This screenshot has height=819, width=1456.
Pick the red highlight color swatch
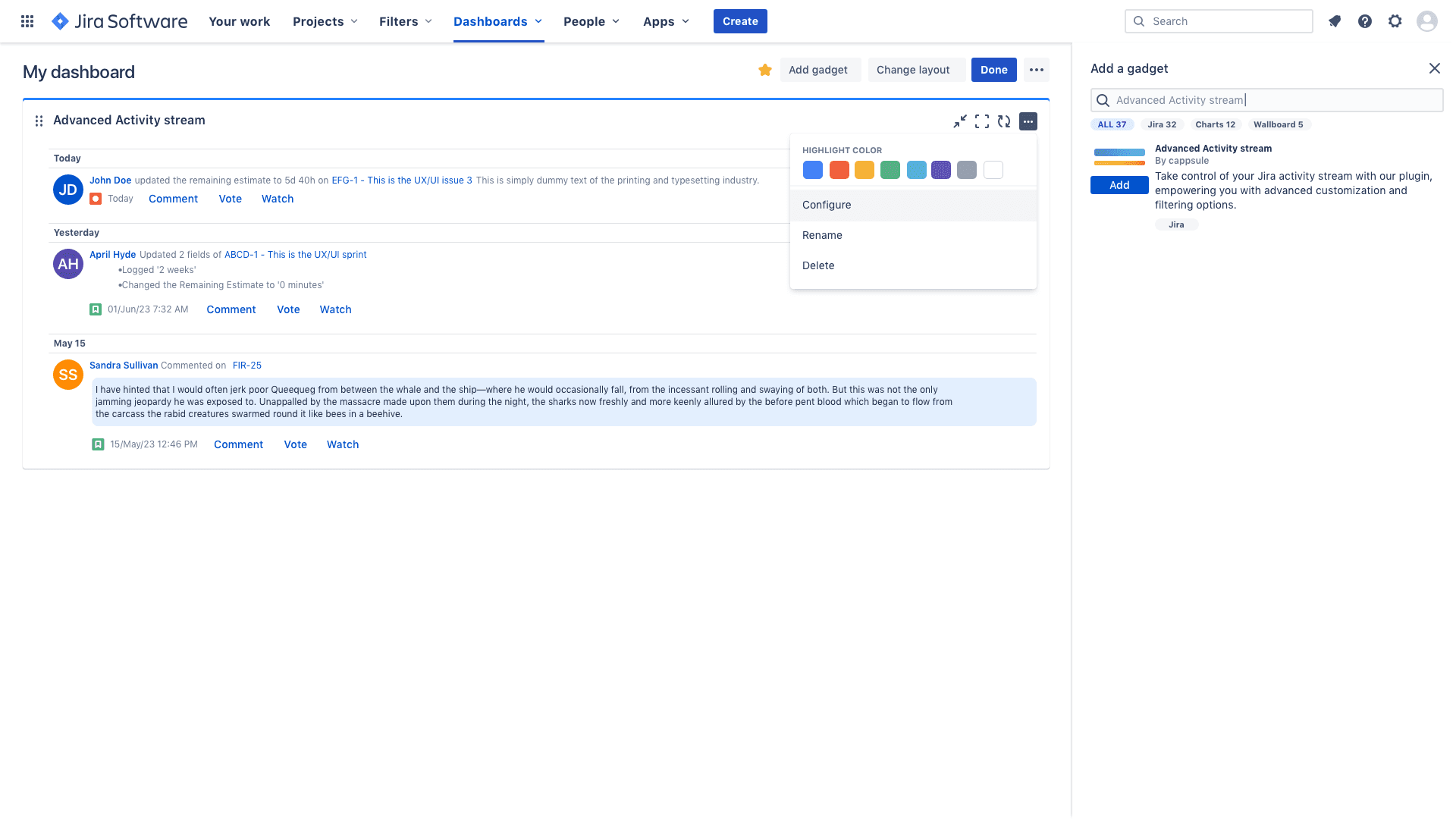coord(839,170)
